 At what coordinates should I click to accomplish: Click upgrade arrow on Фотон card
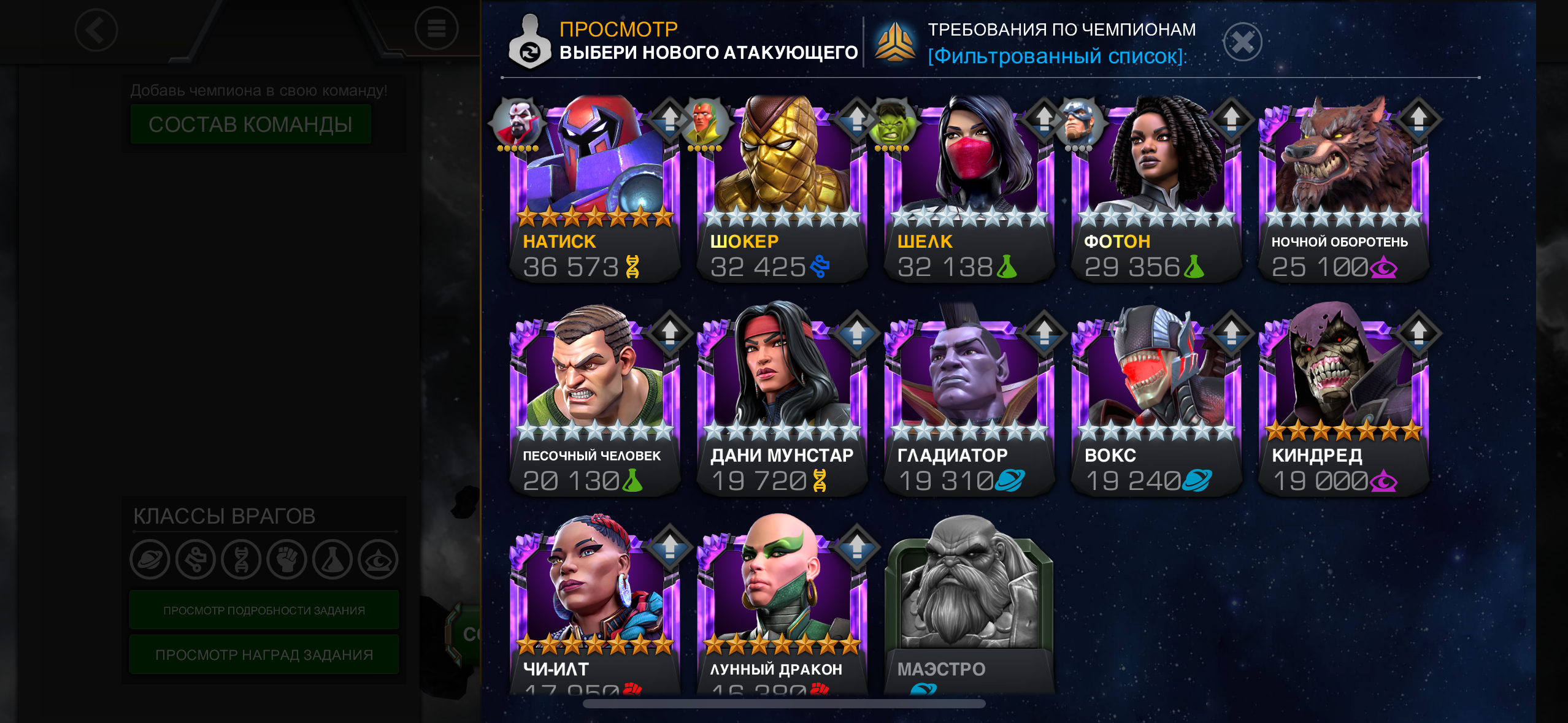[x=1231, y=118]
